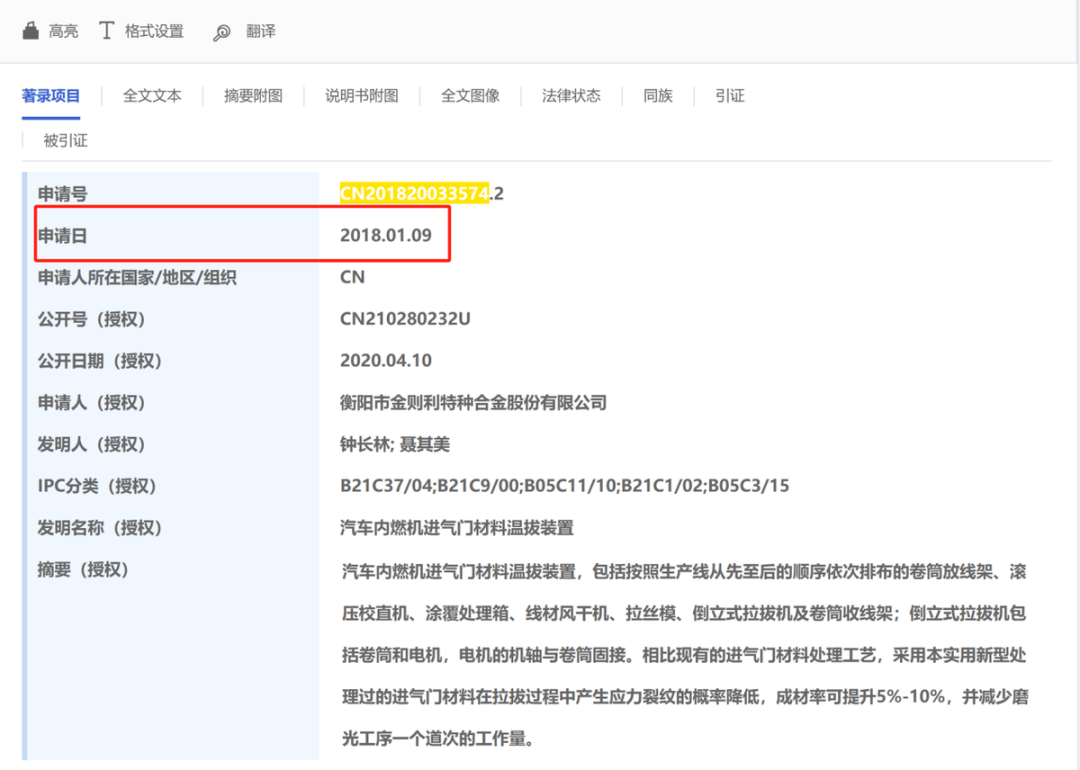Screen dimensions: 1080x770
Task: Go to the 法律状态 tab
Action: click(x=571, y=96)
